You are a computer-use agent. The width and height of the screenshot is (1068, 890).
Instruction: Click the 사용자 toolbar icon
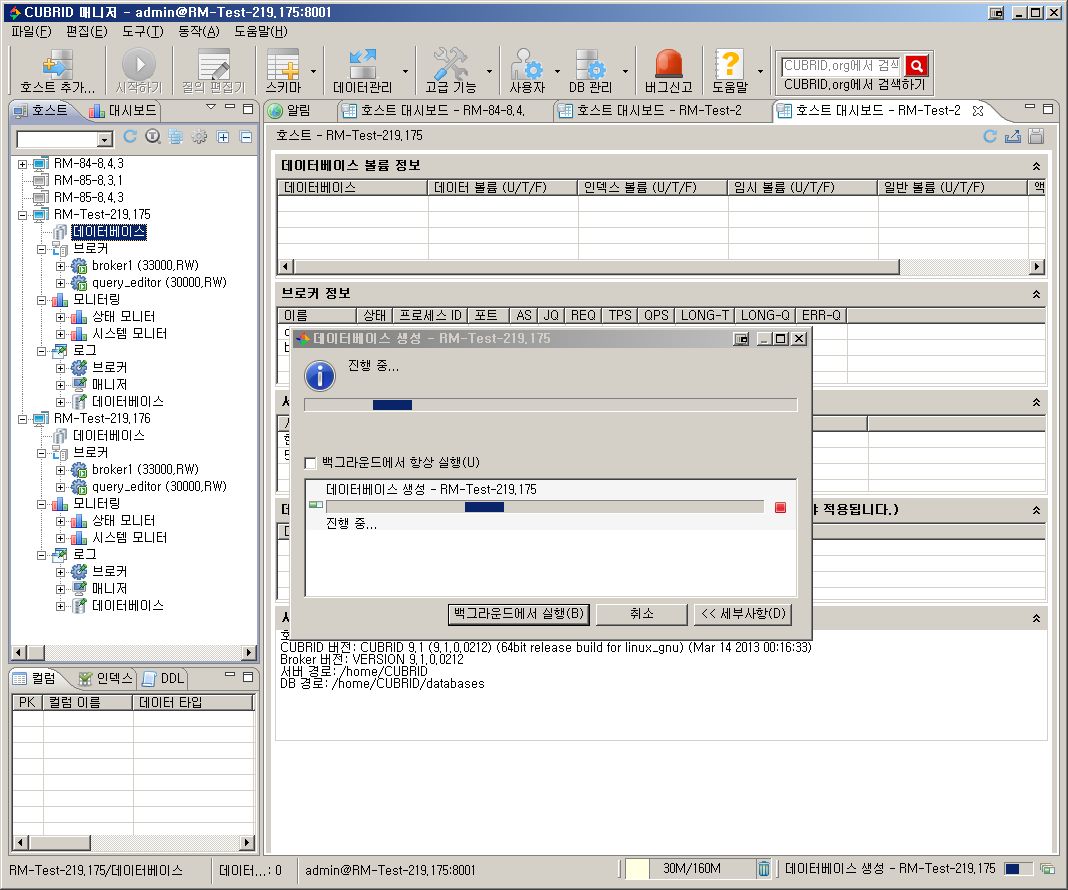pyautogui.click(x=527, y=65)
